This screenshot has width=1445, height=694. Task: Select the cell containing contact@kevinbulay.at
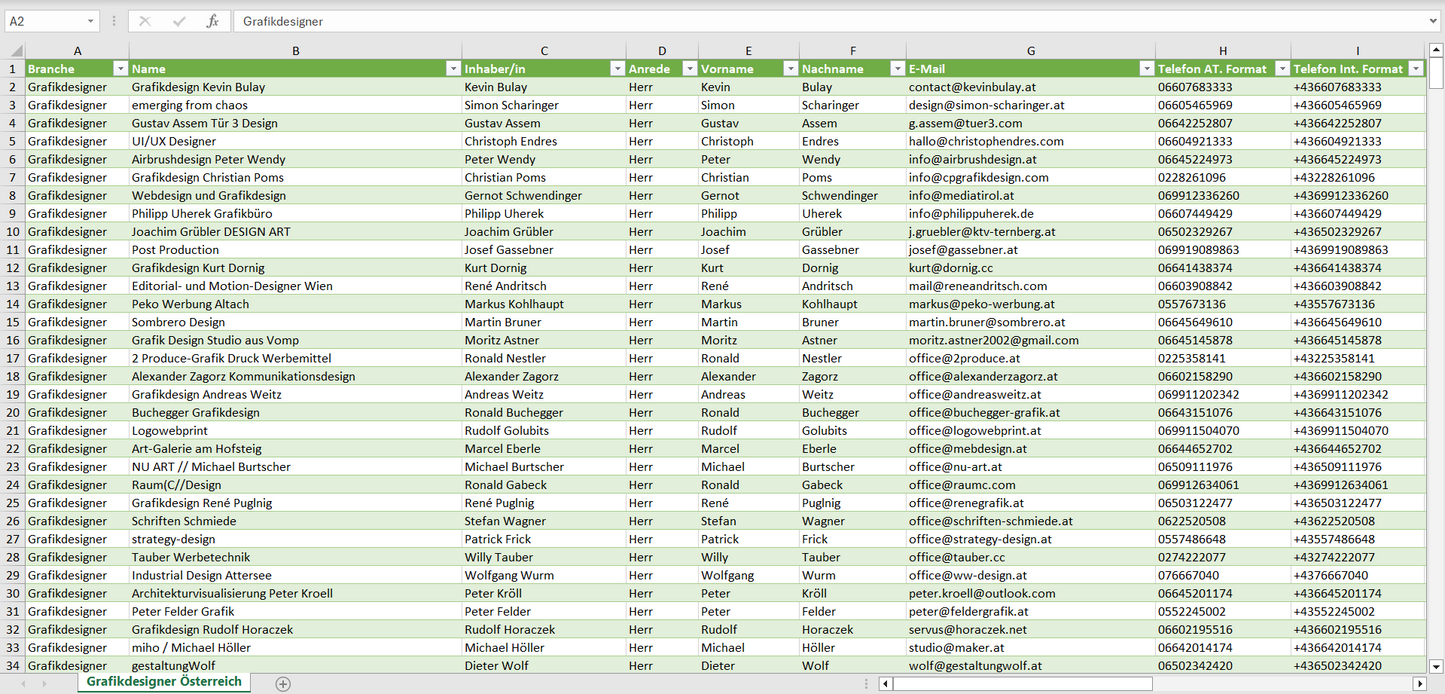click(1030, 87)
